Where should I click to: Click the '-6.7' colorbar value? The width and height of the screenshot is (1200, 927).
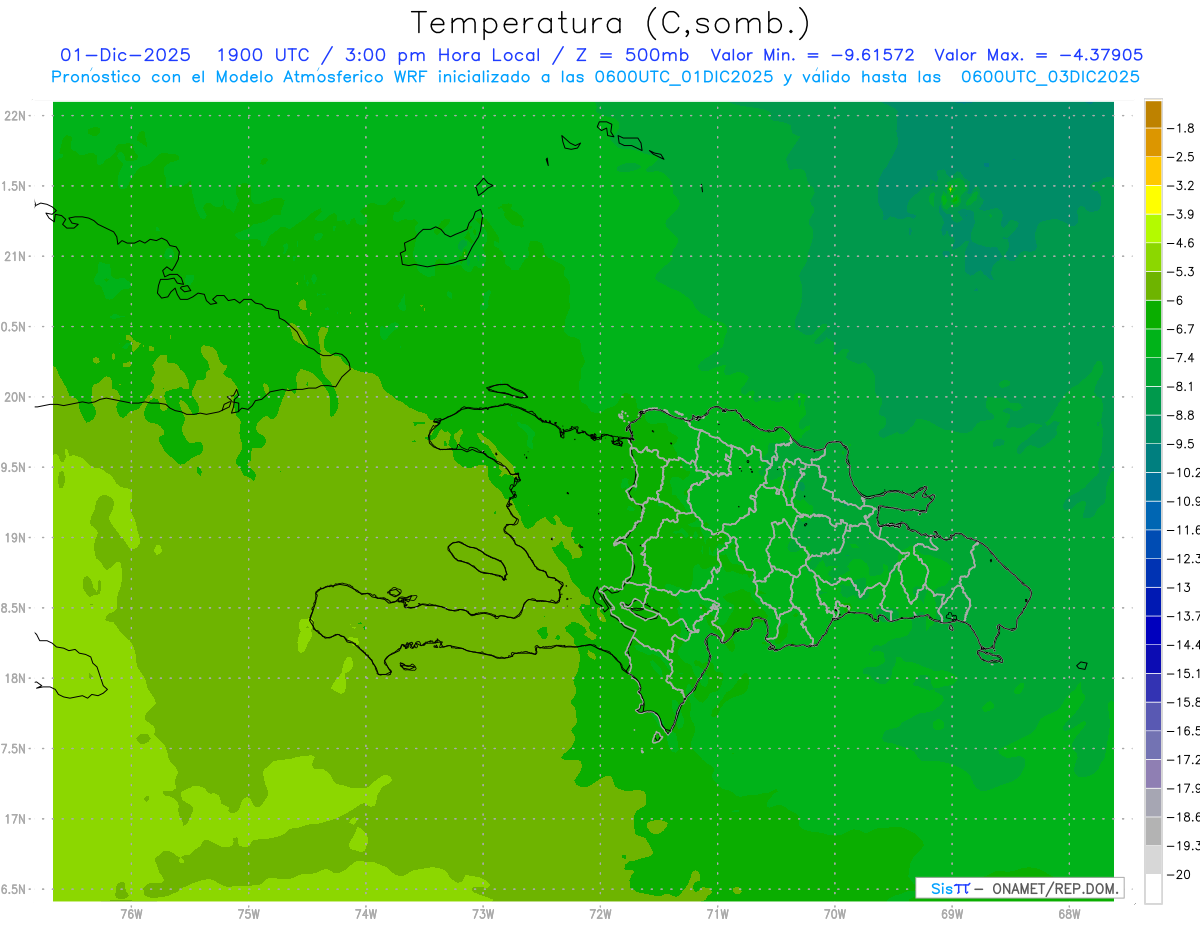[x=1183, y=329]
